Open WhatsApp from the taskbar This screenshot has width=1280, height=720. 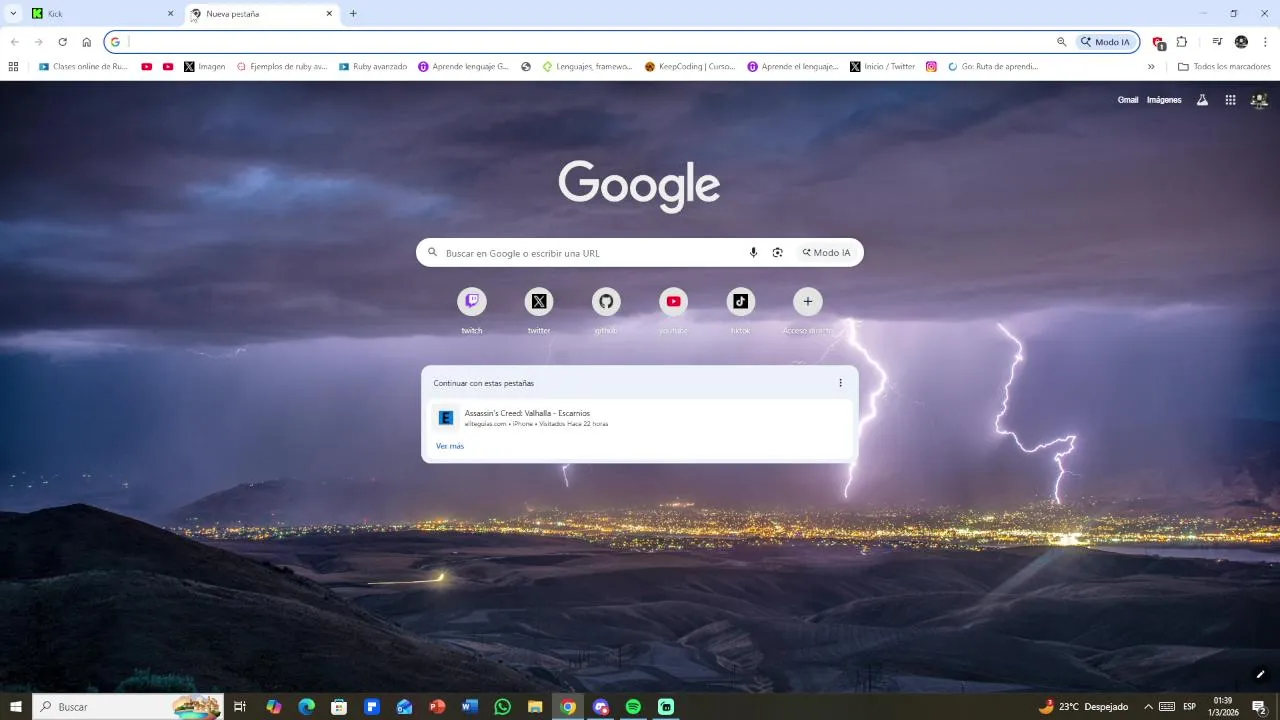[503, 707]
